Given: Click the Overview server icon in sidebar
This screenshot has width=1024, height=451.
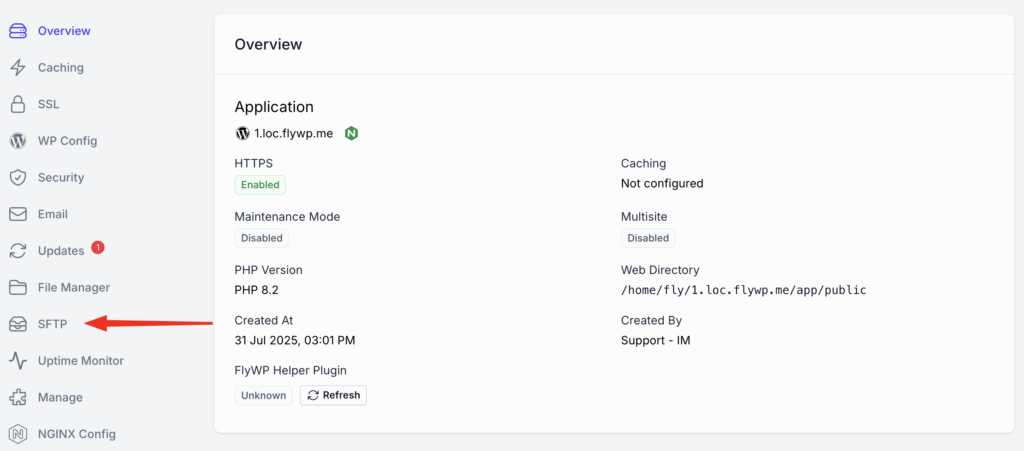Looking at the screenshot, I should (18, 31).
